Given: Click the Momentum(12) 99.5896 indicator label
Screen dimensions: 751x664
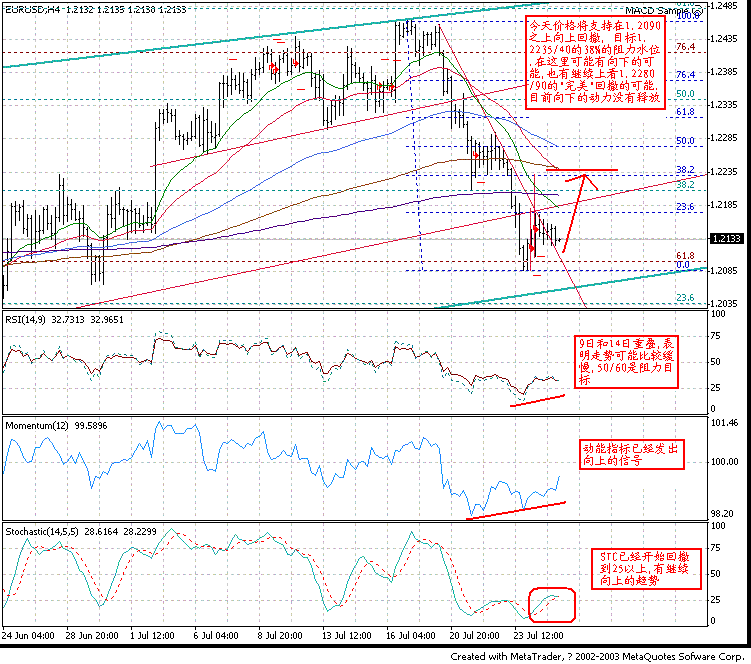Looking at the screenshot, I should coord(56,426).
